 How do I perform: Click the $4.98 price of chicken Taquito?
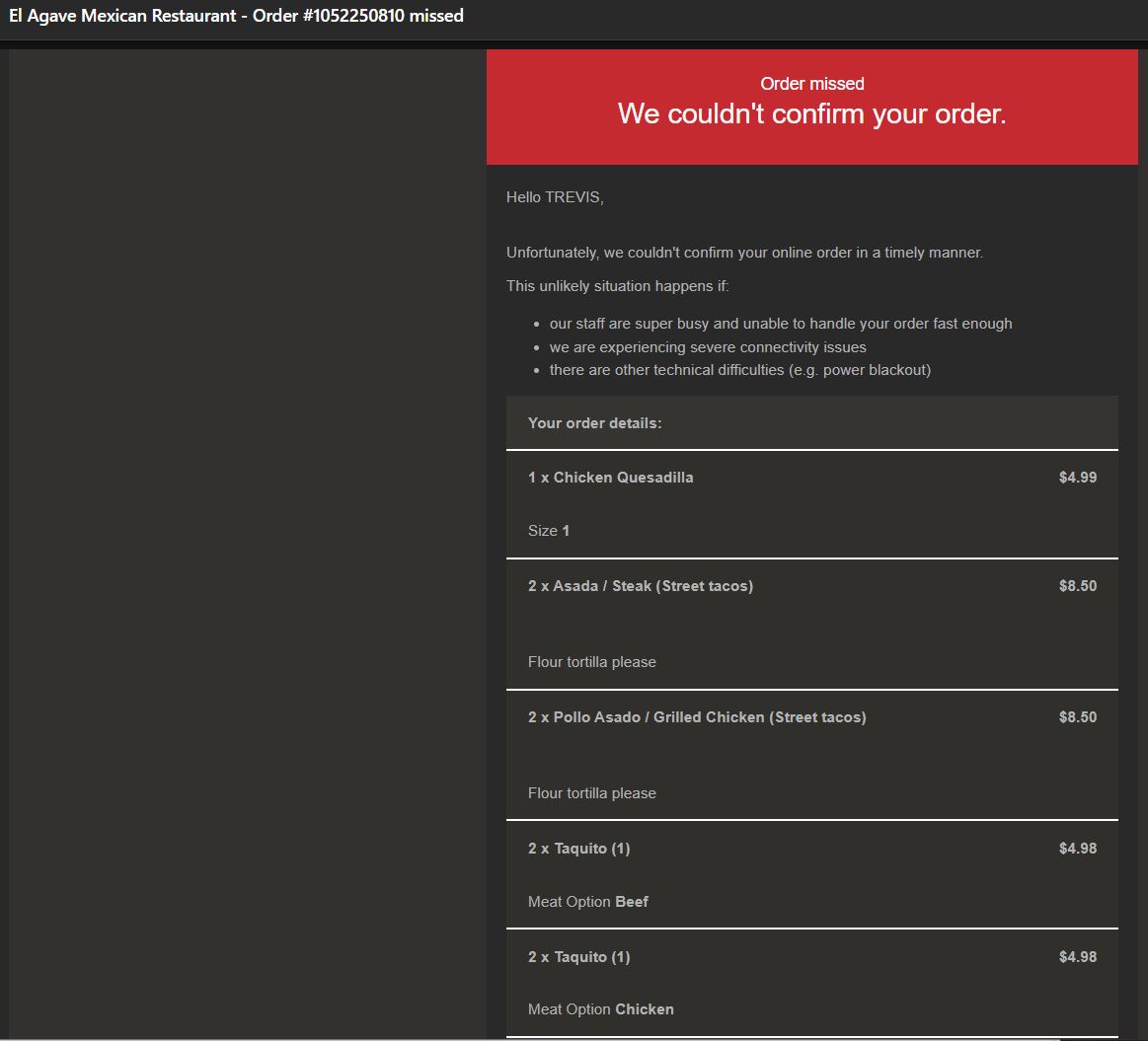[1077, 957]
